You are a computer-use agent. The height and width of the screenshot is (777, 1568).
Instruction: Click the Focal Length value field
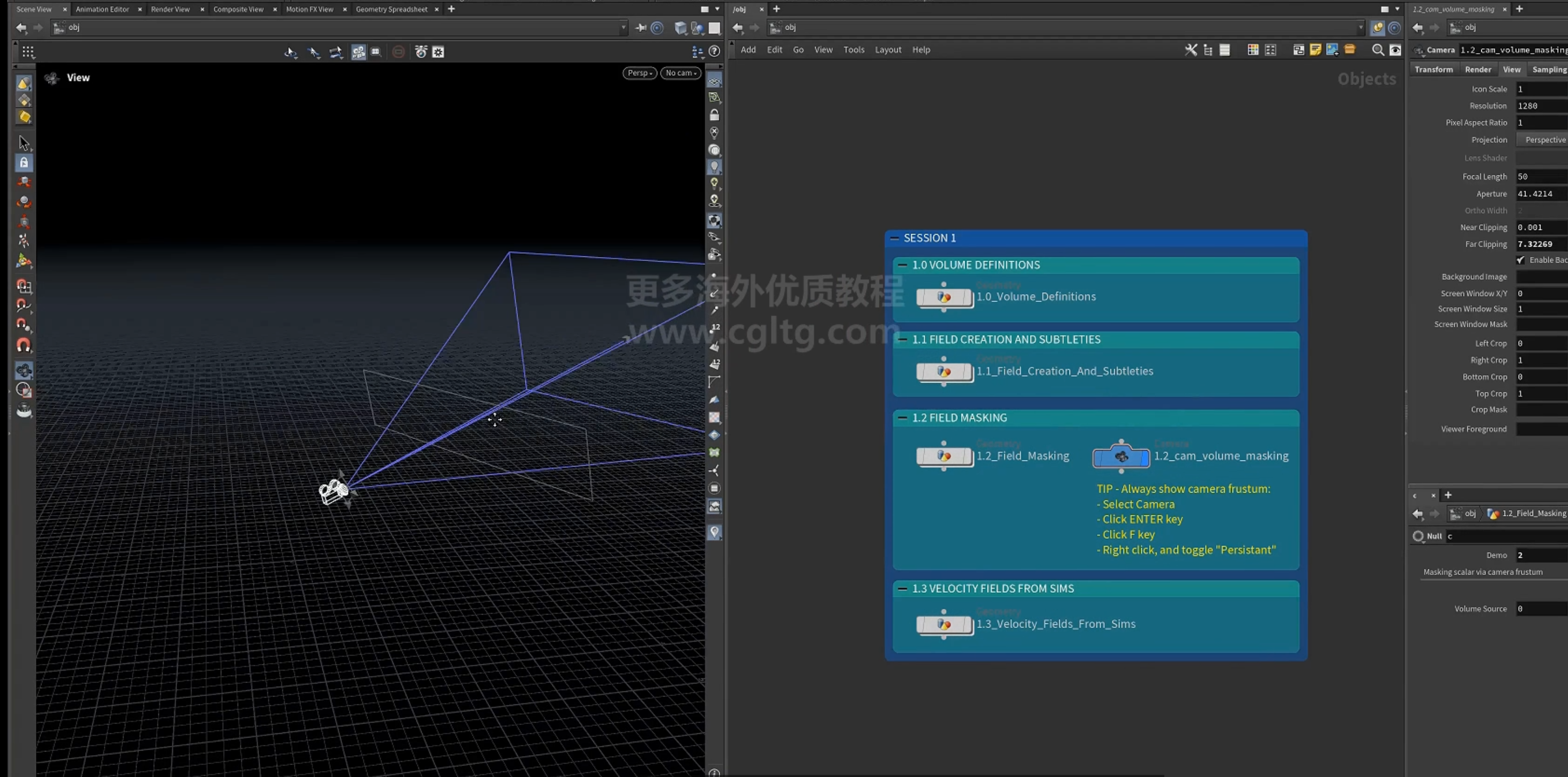pos(1541,176)
